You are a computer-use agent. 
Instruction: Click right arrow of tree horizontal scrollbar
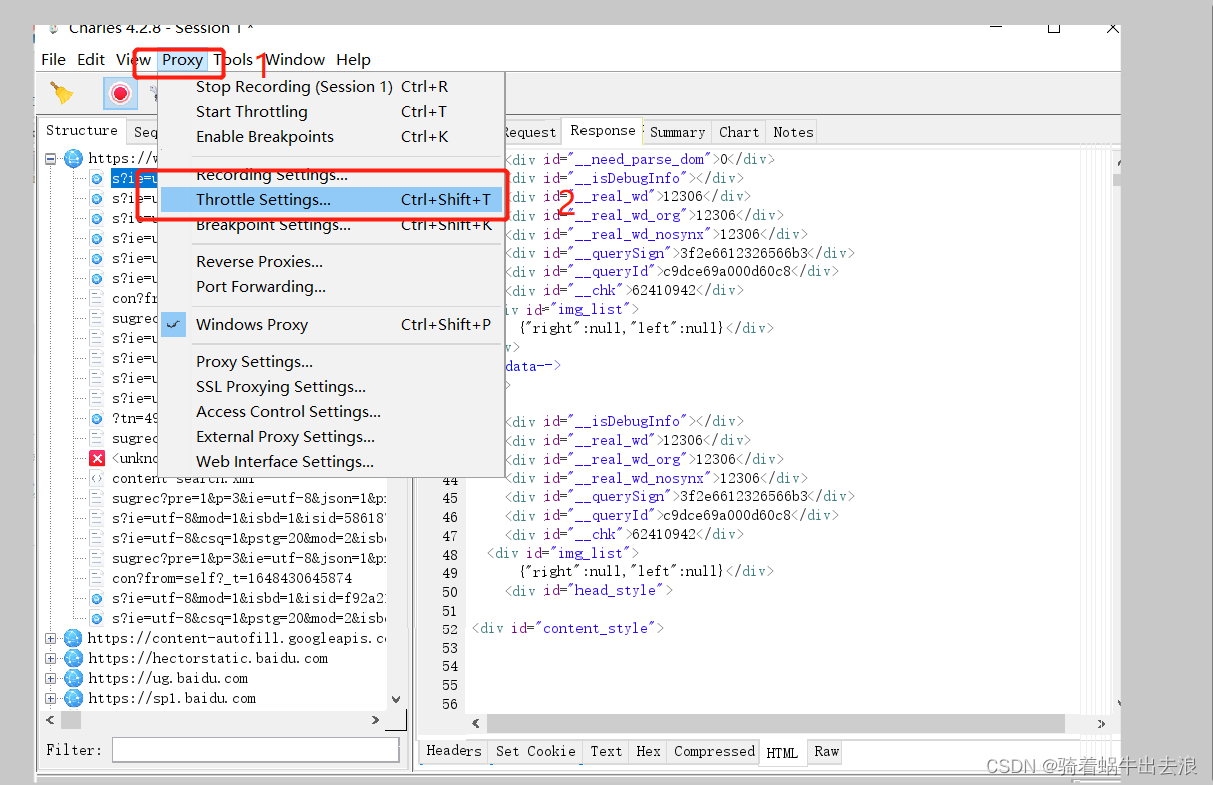pos(376,720)
